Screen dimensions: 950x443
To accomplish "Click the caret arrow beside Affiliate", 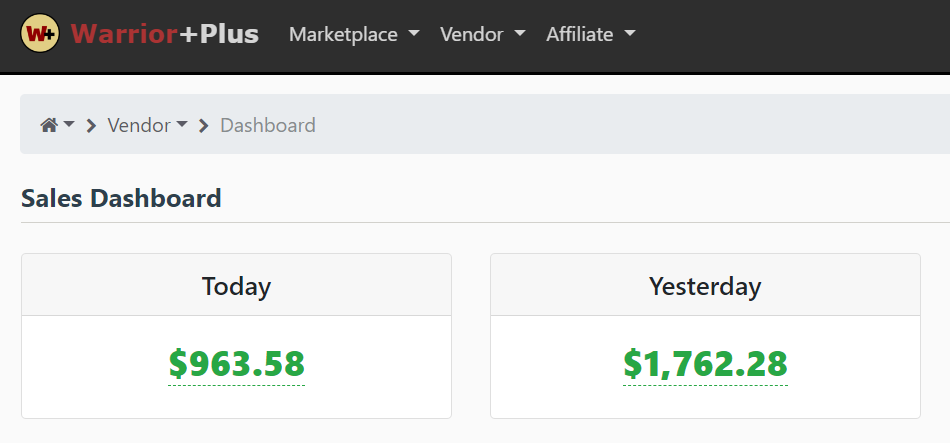I will tap(630, 34).
